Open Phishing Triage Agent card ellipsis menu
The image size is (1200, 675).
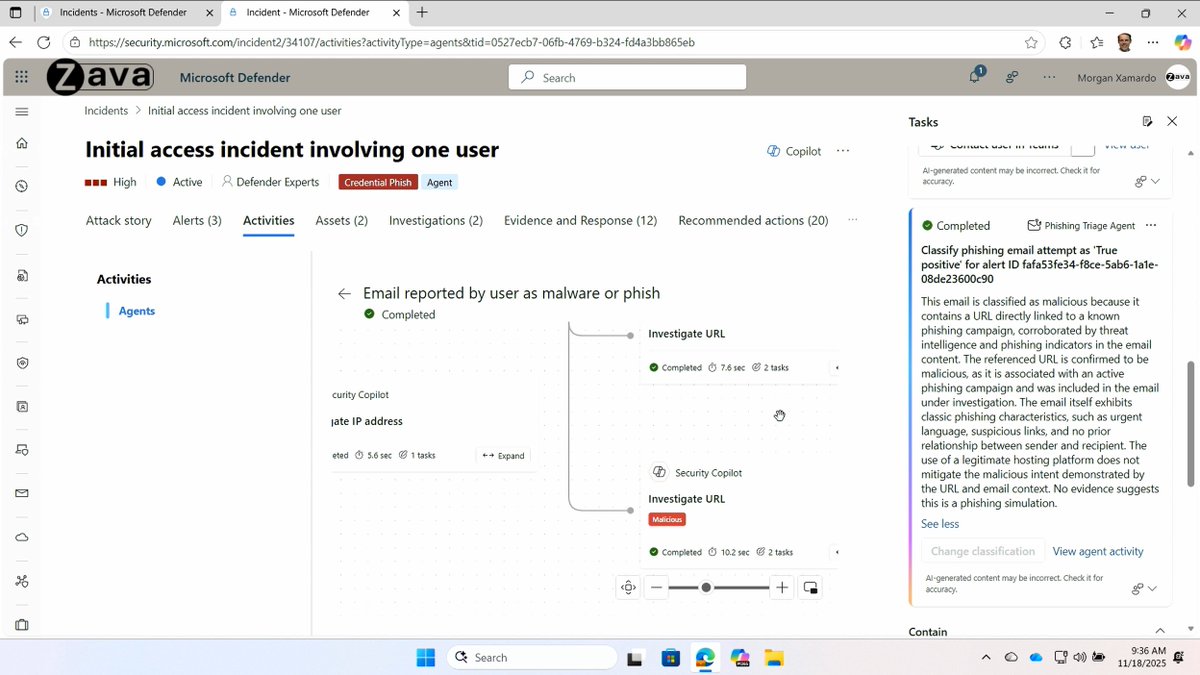coord(1151,225)
